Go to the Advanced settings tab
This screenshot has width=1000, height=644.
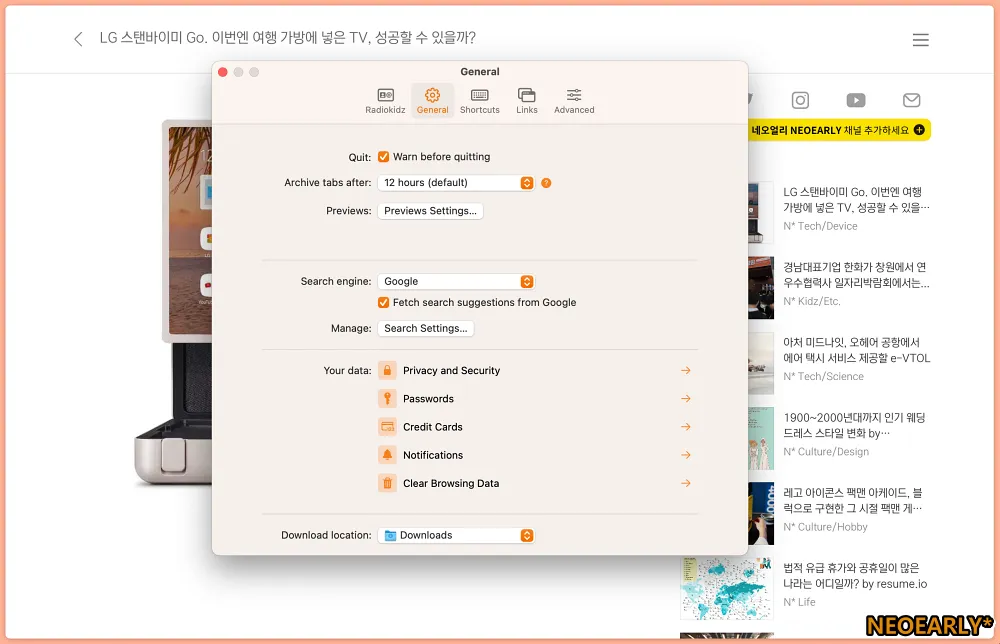coord(574,101)
